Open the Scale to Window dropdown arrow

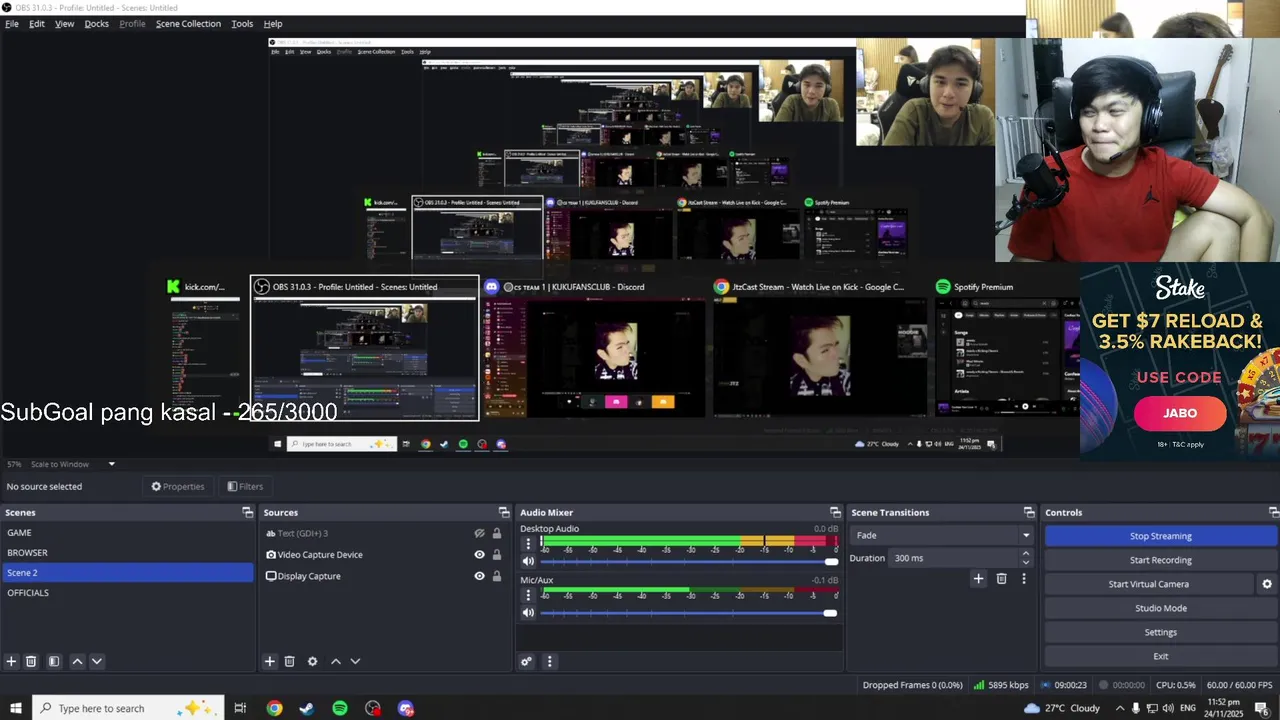coord(111,464)
